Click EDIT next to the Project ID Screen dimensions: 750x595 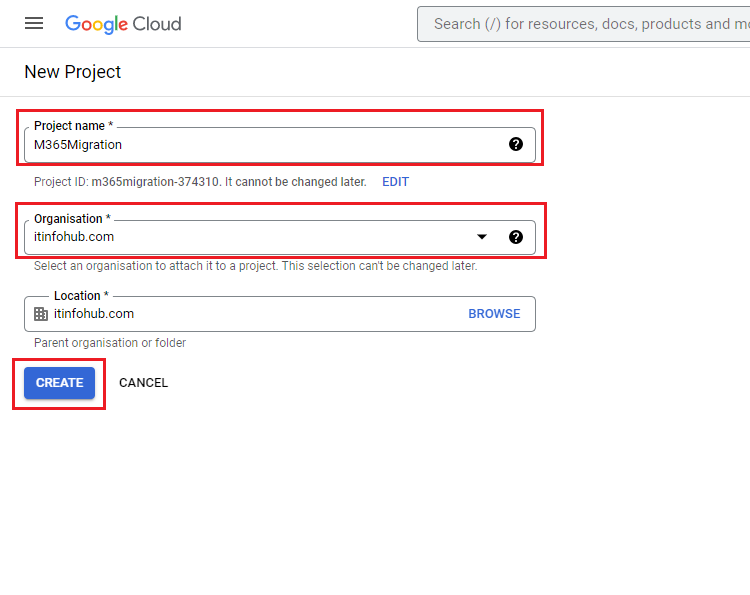395,182
